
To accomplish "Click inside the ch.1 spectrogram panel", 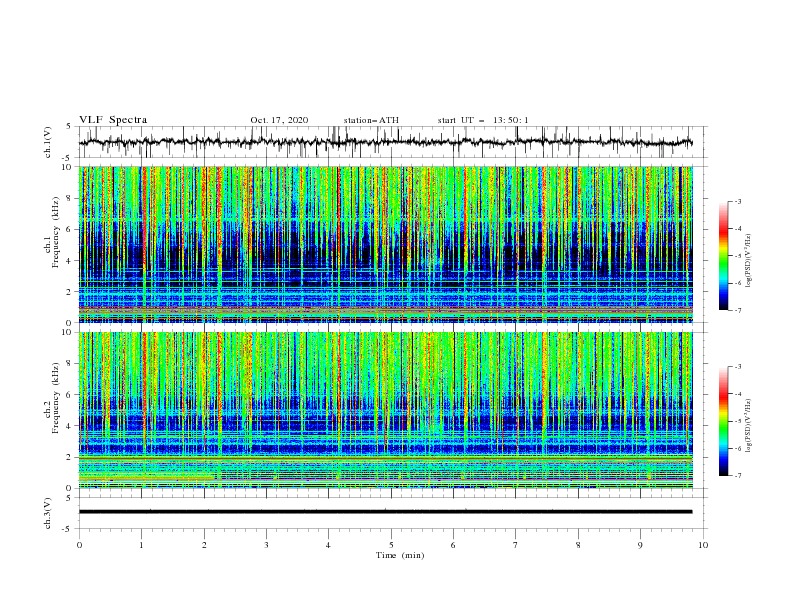I will tap(386, 244).
